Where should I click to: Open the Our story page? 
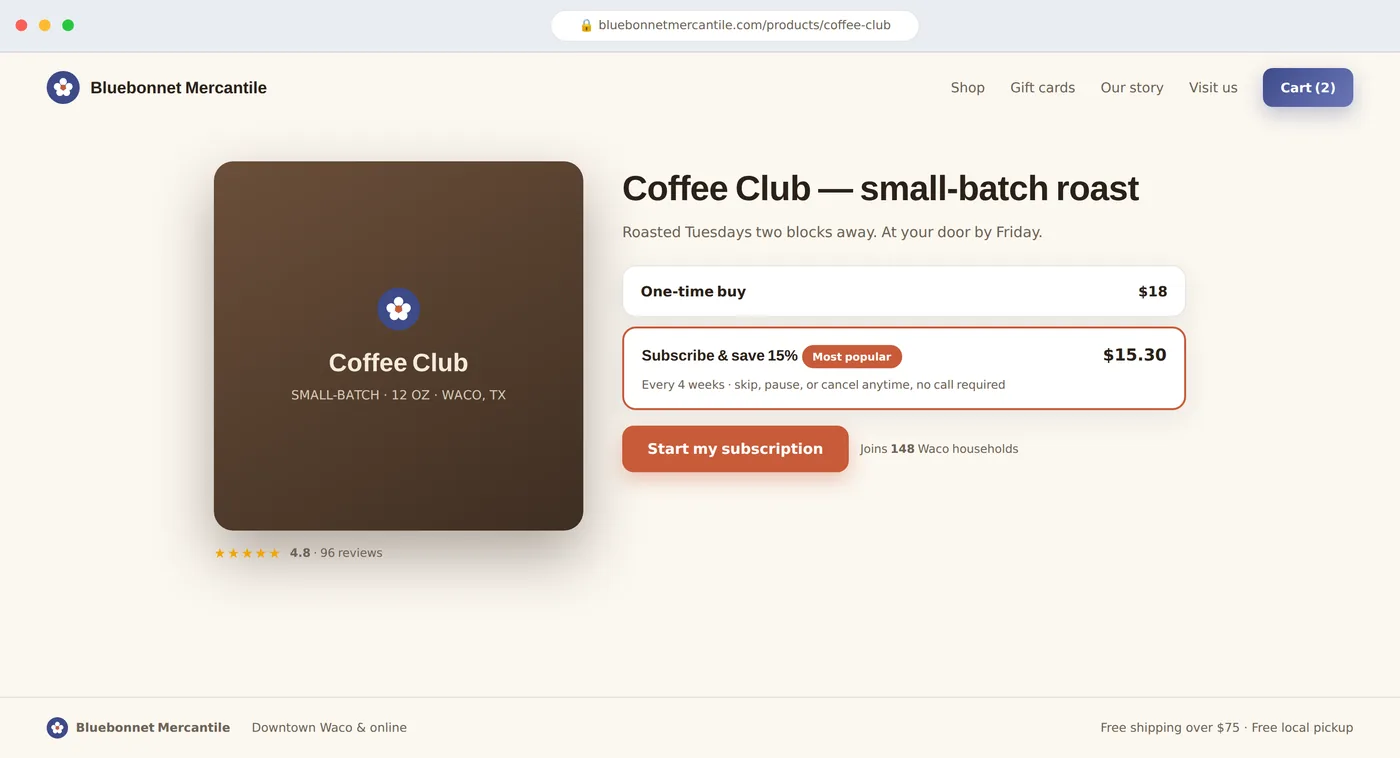(x=1132, y=88)
